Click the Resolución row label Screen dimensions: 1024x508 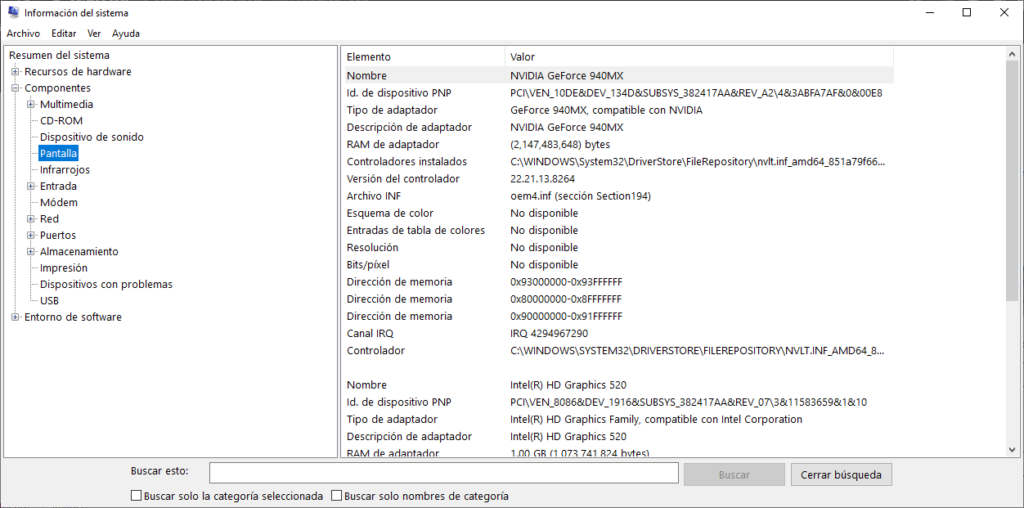point(372,247)
